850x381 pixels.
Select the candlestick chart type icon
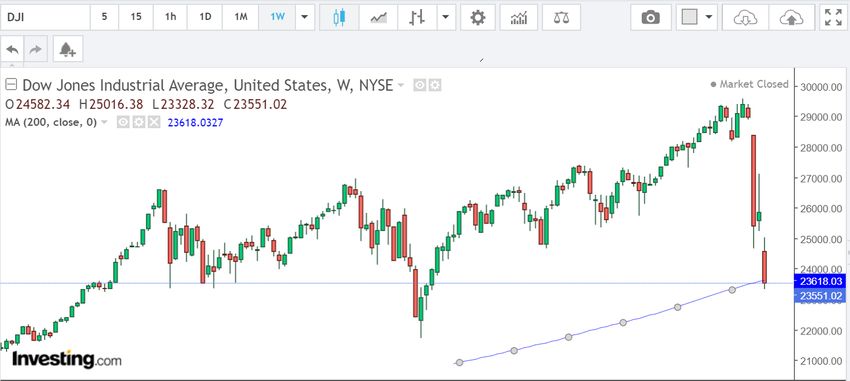pyautogui.click(x=339, y=17)
